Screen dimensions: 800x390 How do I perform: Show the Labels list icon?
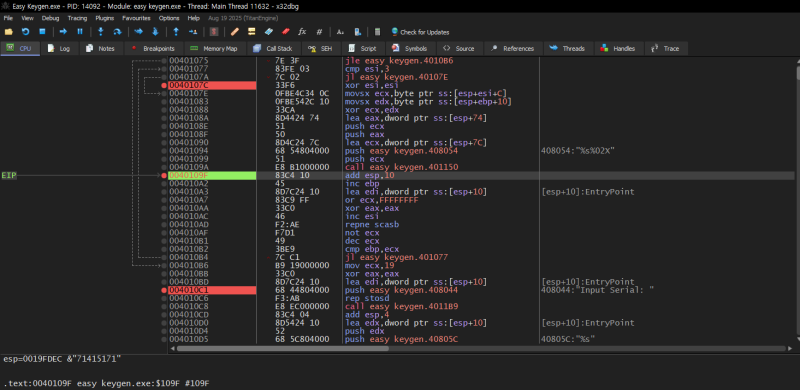268,32
